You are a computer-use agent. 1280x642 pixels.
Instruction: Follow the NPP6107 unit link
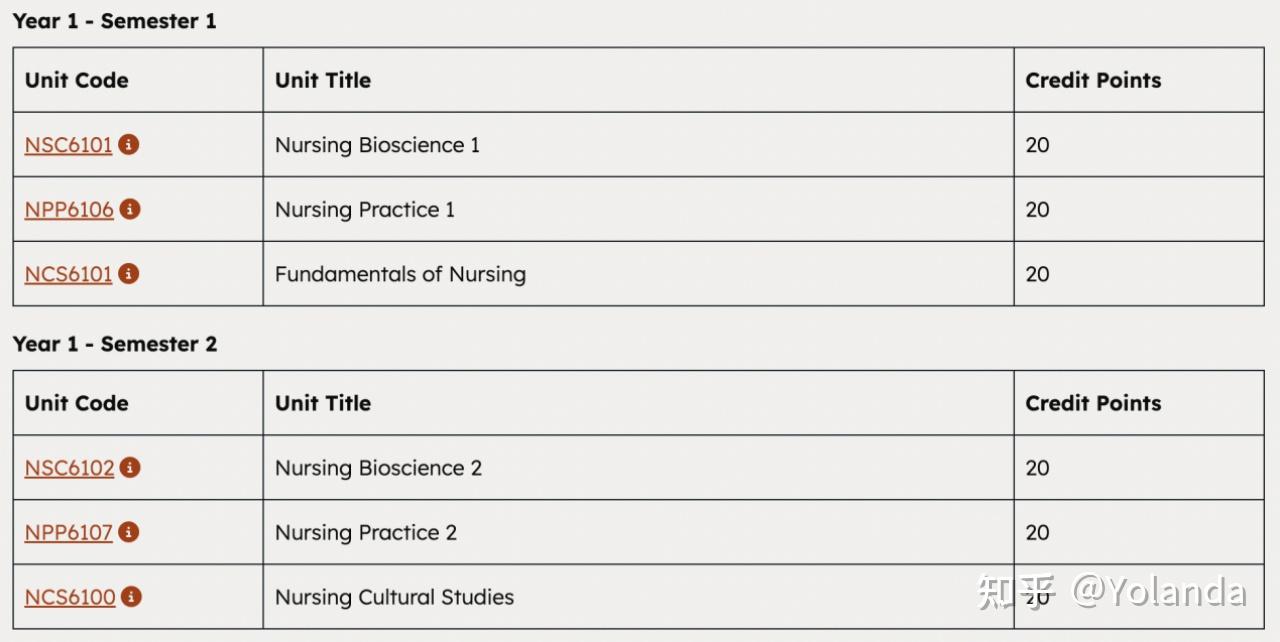pyautogui.click(x=68, y=533)
